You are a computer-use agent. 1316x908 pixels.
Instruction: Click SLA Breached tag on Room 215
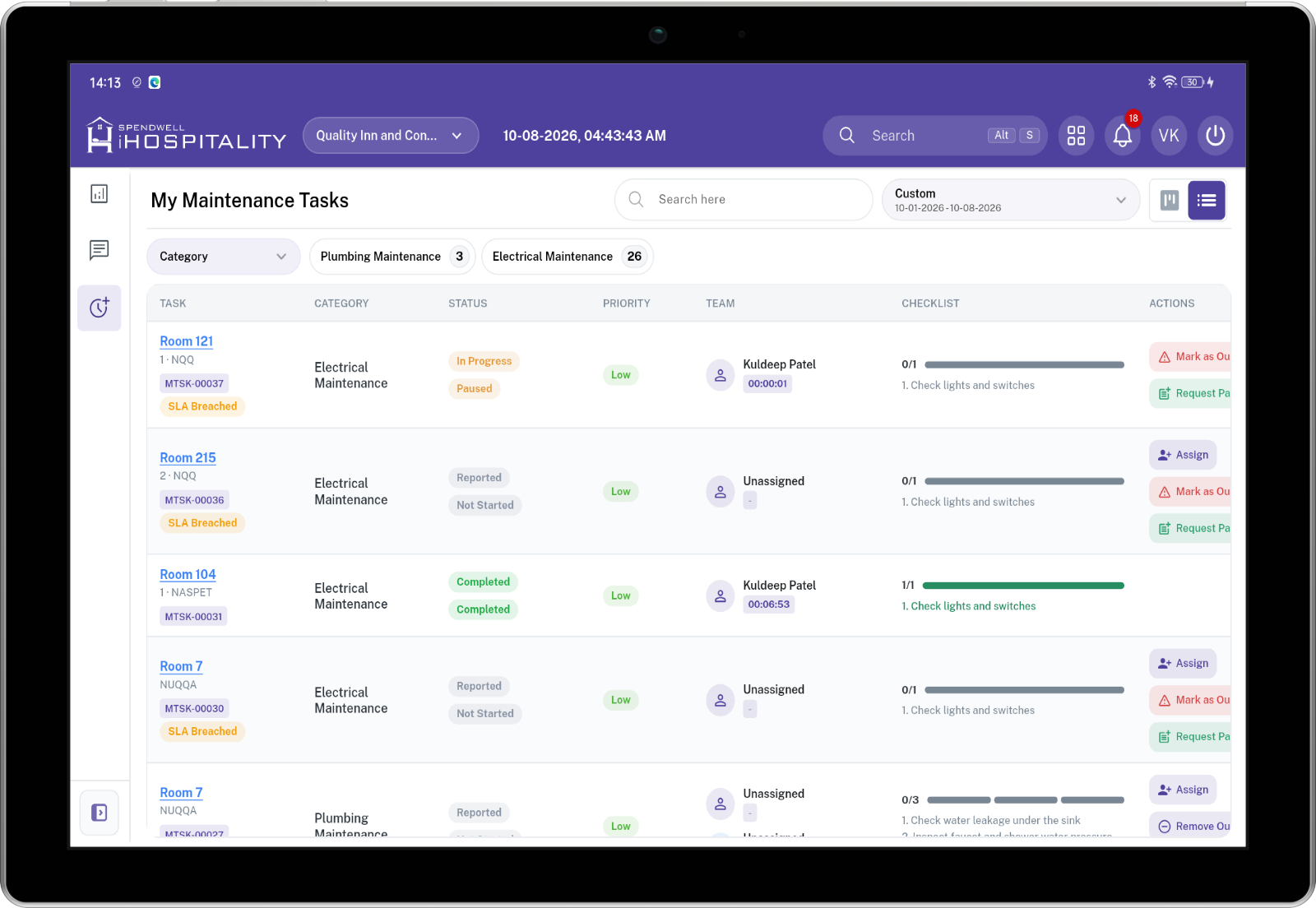202,523
